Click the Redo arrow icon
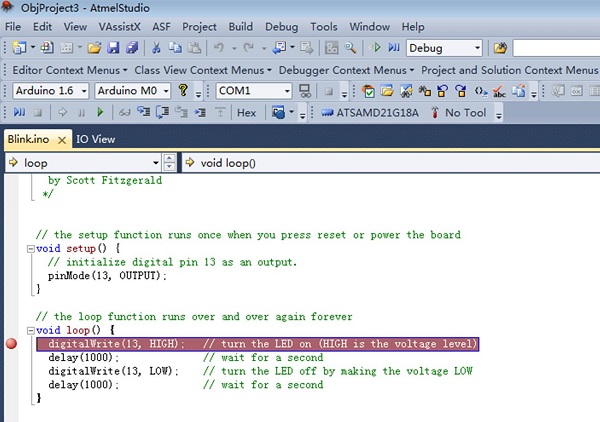 click(x=249, y=47)
